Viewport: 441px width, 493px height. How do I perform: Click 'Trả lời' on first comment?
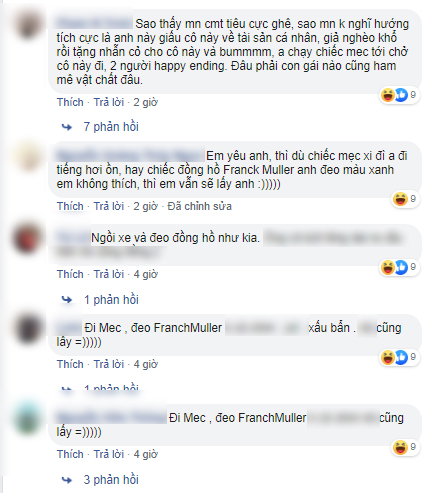pos(109,102)
